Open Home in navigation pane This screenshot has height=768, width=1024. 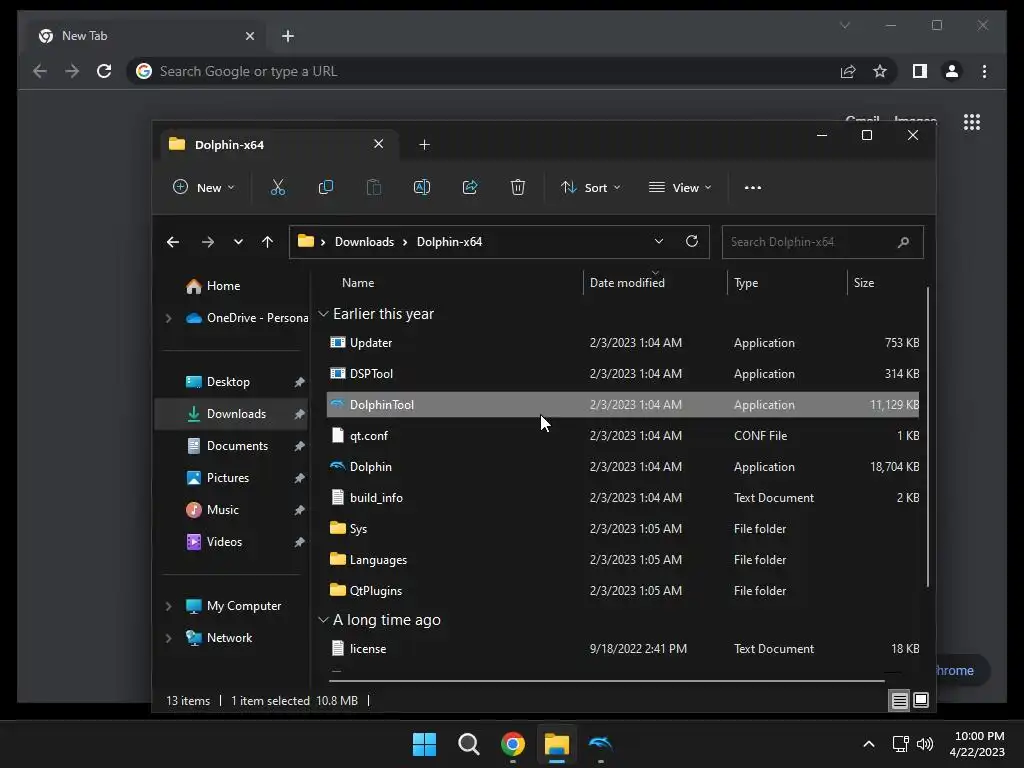tap(223, 286)
